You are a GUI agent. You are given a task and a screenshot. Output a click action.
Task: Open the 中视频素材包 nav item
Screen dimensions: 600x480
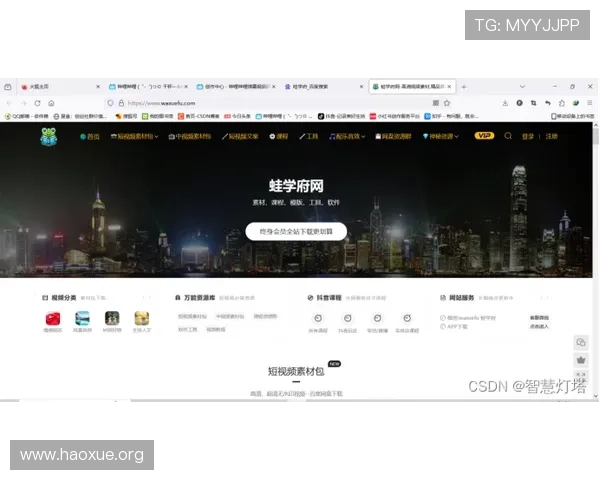pos(190,136)
